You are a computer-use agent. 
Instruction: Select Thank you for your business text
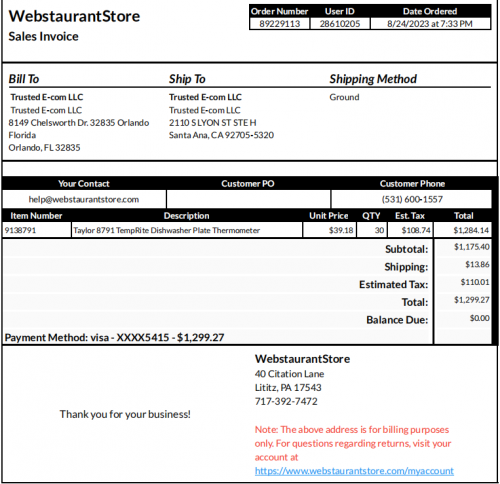[x=125, y=414]
